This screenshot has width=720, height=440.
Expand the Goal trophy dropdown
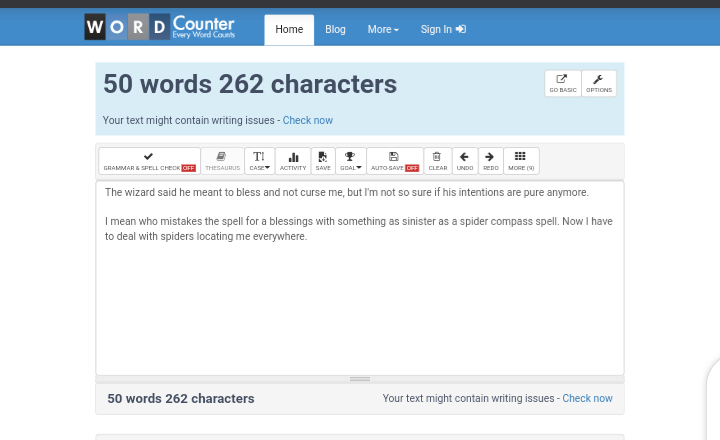click(x=350, y=161)
